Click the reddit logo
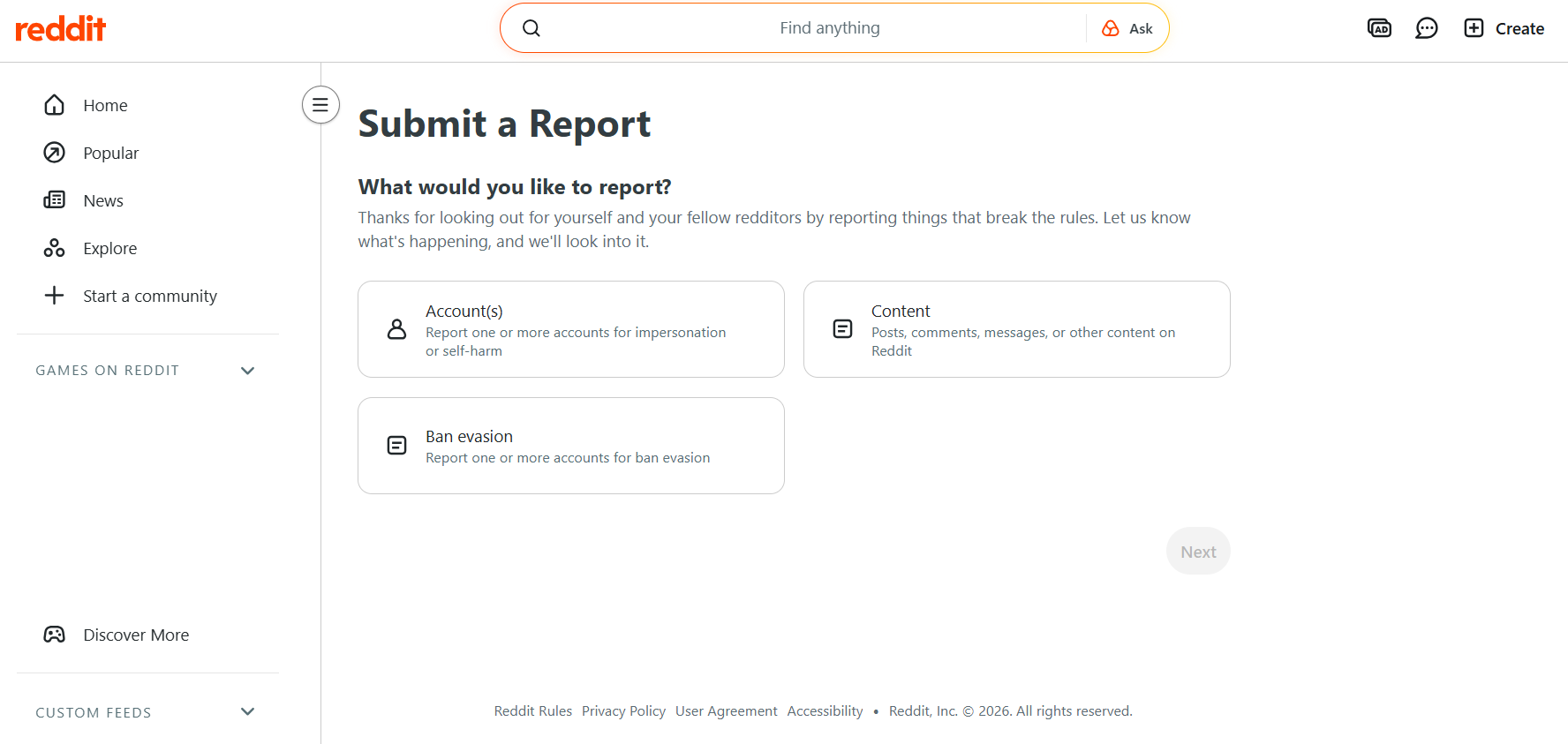The height and width of the screenshot is (744, 1568). 61,28
